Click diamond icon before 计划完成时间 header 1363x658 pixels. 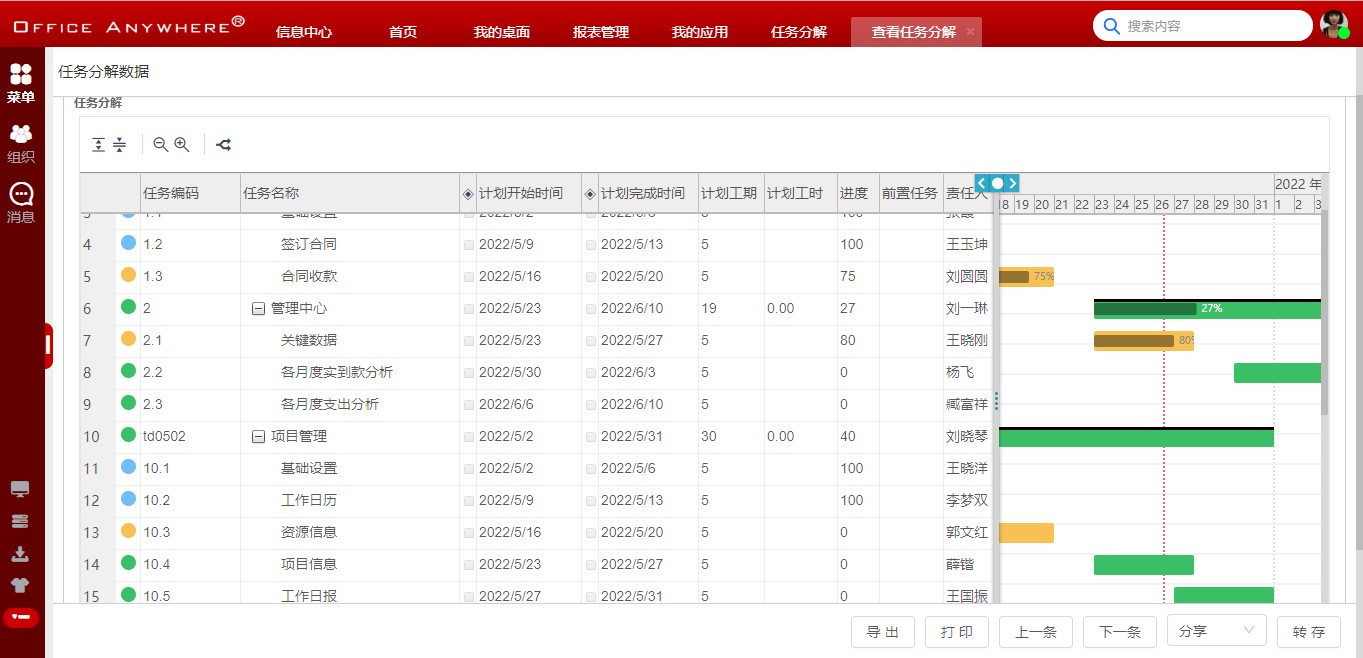(590, 193)
